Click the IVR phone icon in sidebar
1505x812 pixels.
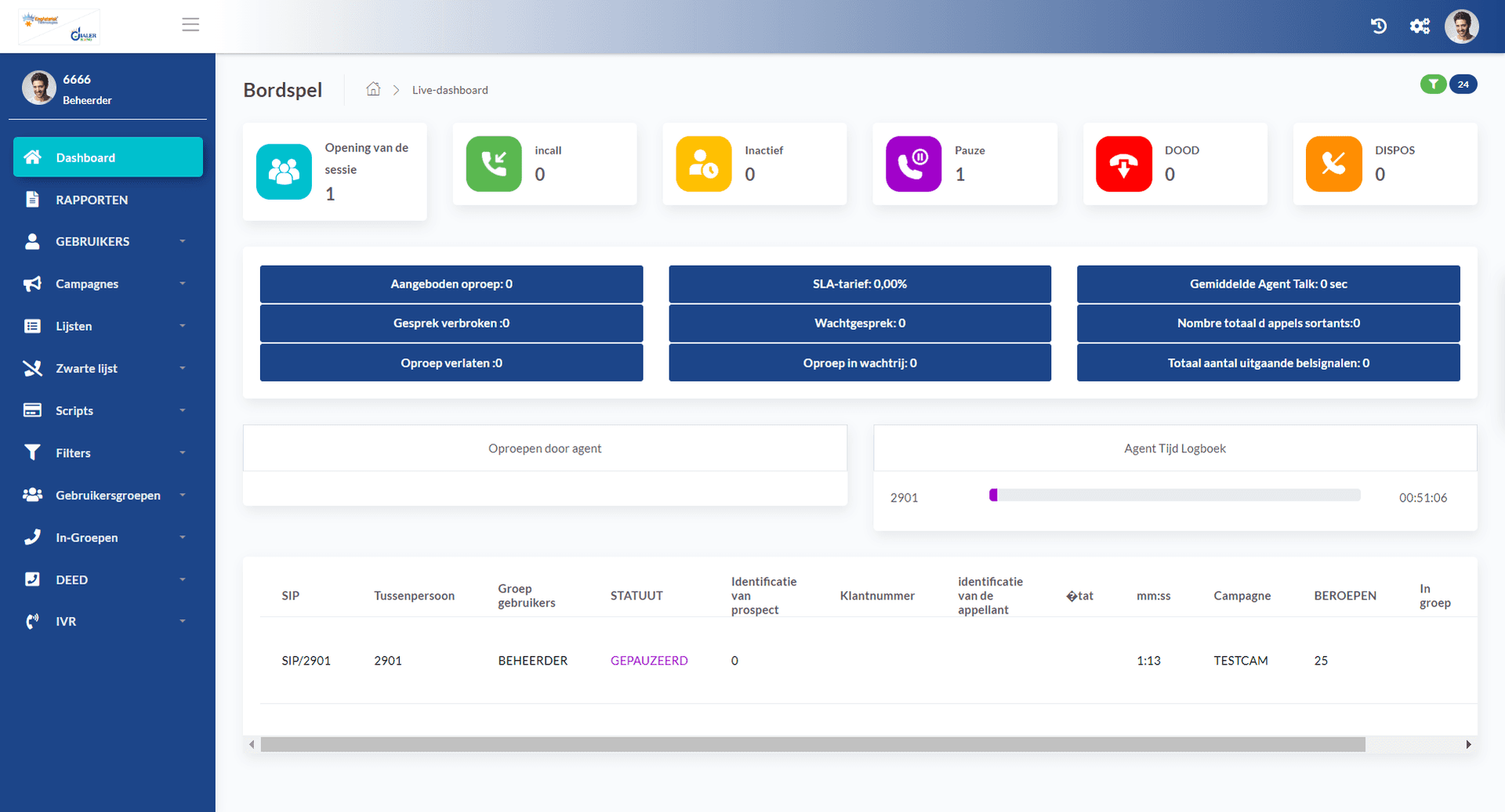[32, 621]
